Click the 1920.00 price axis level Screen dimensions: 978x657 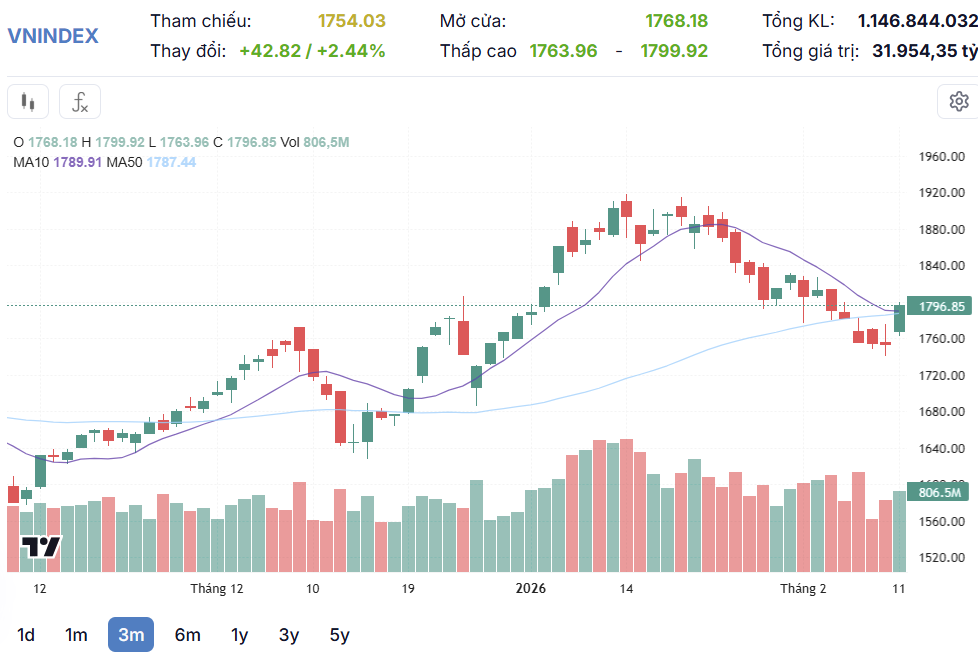click(941, 193)
